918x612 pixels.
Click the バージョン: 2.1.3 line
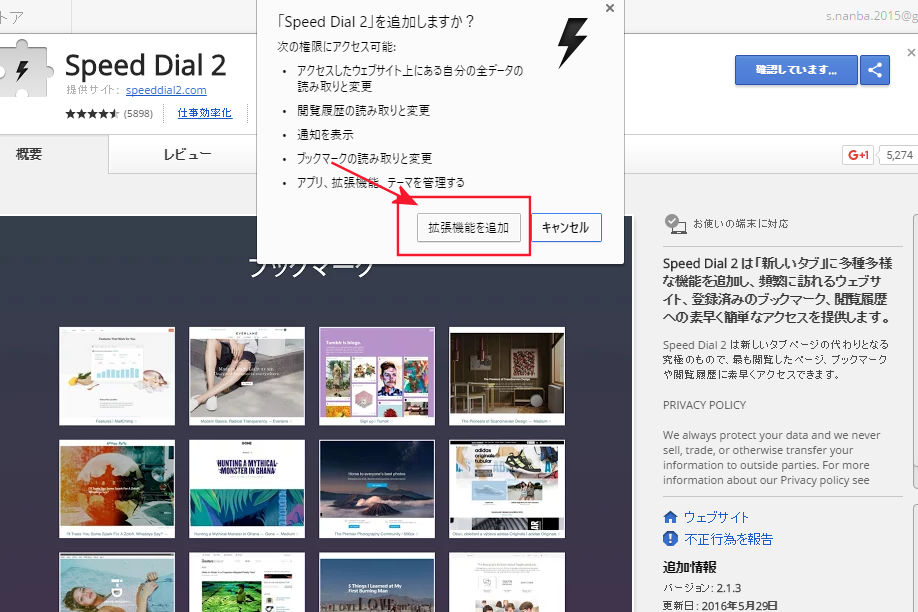[x=702, y=588]
